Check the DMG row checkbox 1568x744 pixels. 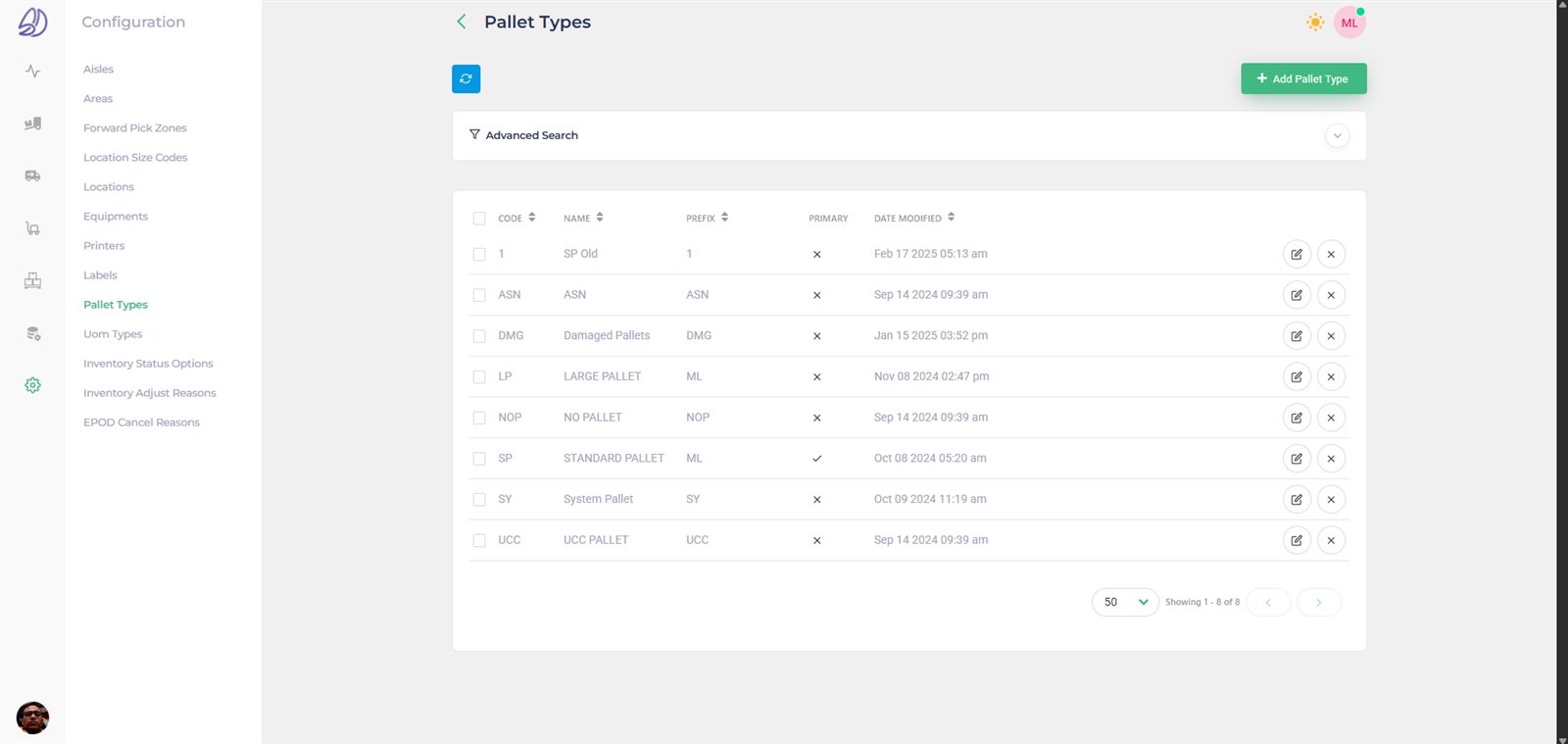click(479, 335)
